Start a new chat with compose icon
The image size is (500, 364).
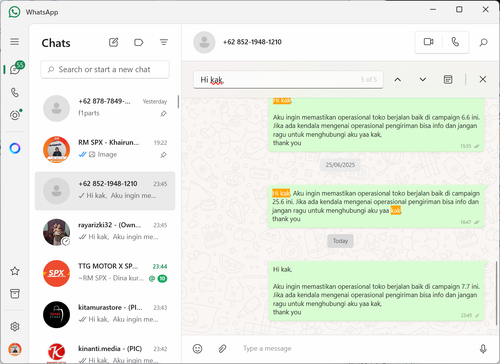point(113,42)
